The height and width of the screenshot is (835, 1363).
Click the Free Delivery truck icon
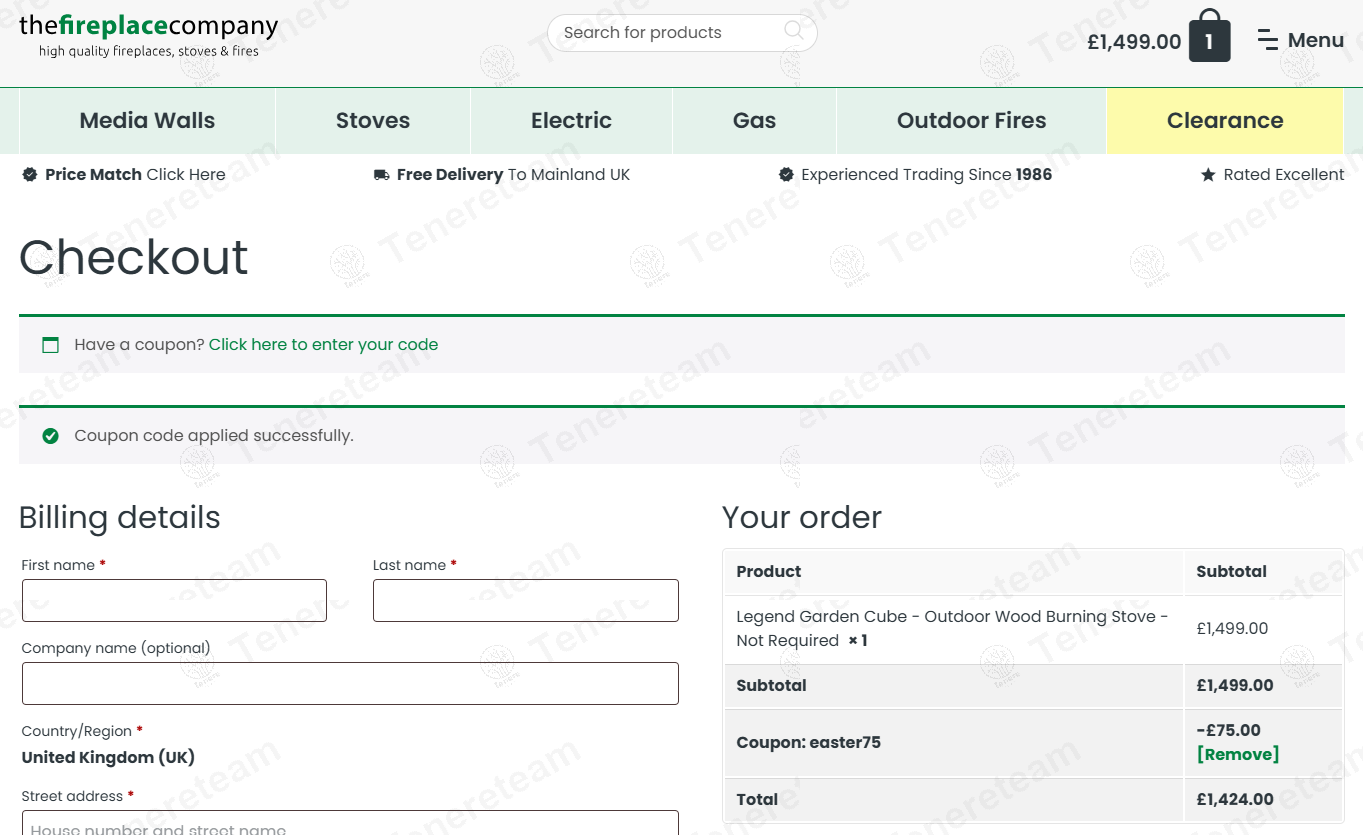[x=381, y=175]
